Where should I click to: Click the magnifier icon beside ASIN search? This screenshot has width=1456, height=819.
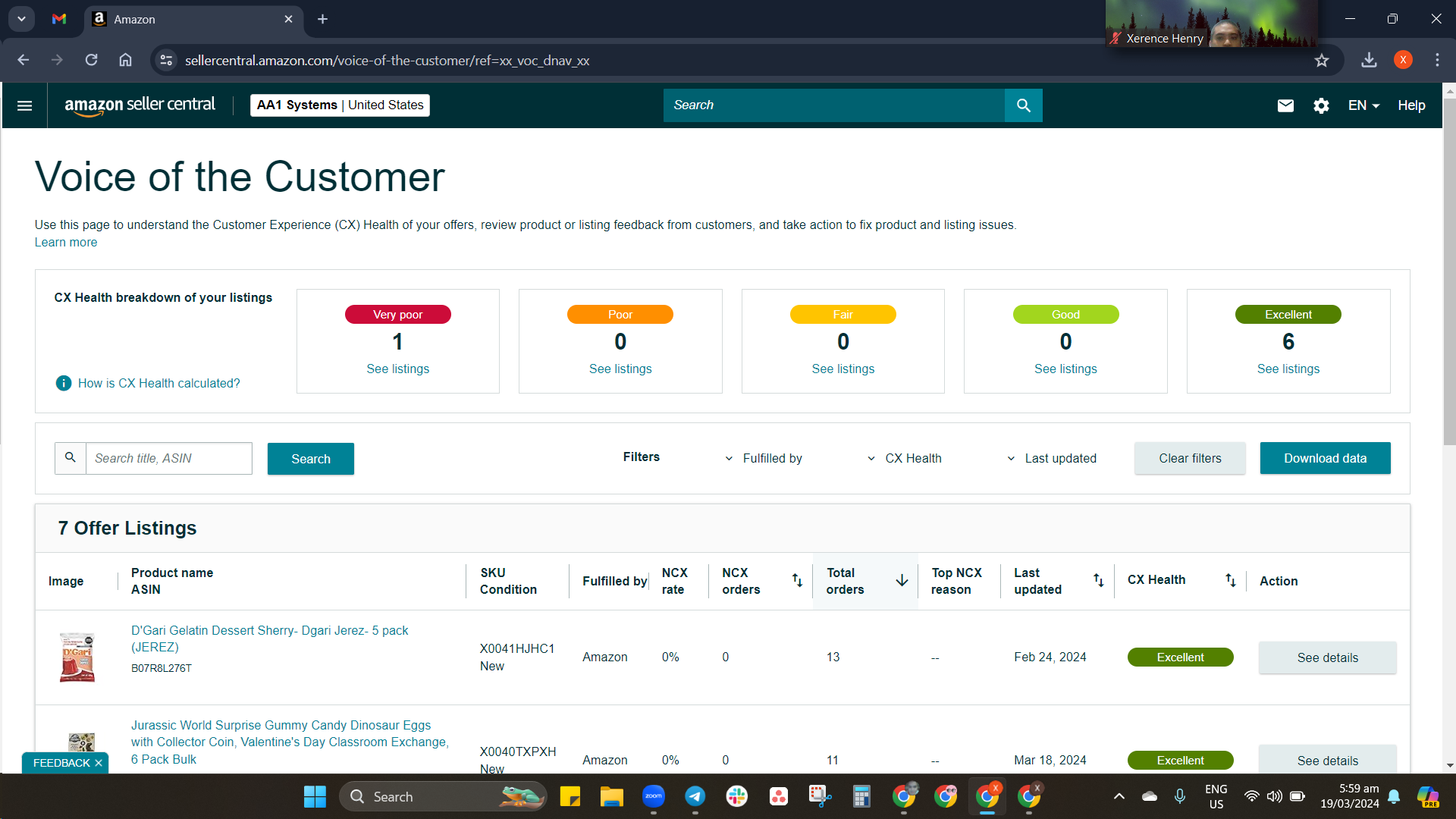pos(71,458)
